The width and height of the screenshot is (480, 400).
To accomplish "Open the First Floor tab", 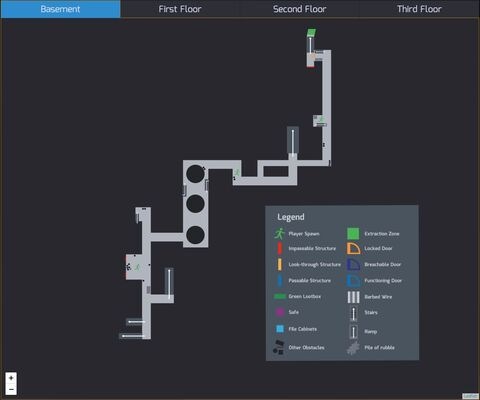I will pyautogui.click(x=180, y=9).
